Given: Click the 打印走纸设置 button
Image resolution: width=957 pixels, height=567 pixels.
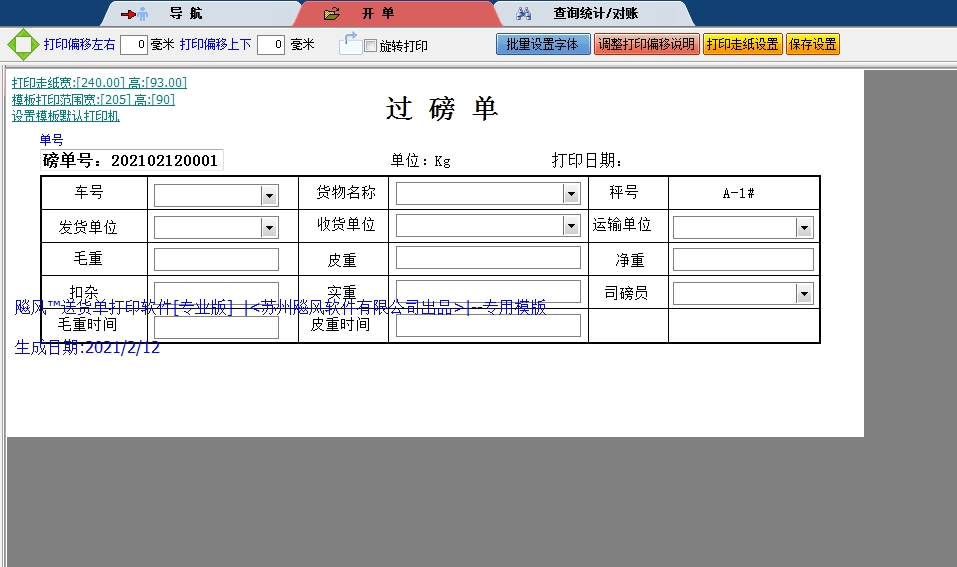Looking at the screenshot, I should [742, 44].
